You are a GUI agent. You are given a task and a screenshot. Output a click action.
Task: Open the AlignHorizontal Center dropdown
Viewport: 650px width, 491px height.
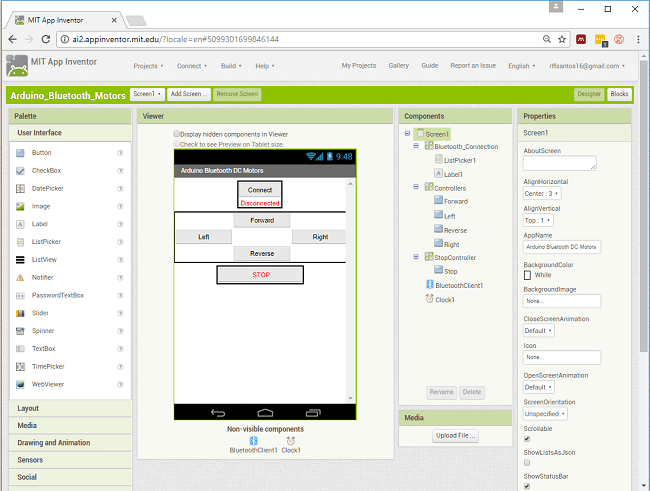[542, 193]
